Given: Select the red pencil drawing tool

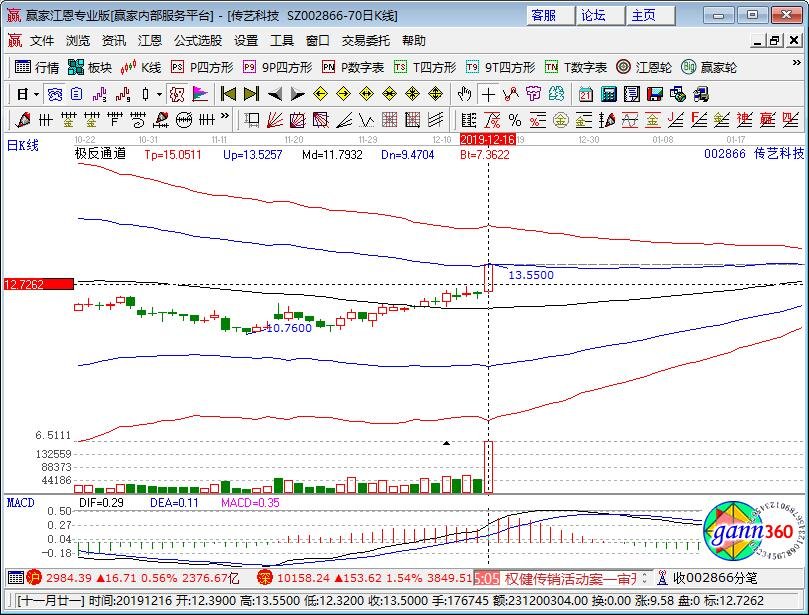Looking at the screenshot, I should click(x=23, y=120).
